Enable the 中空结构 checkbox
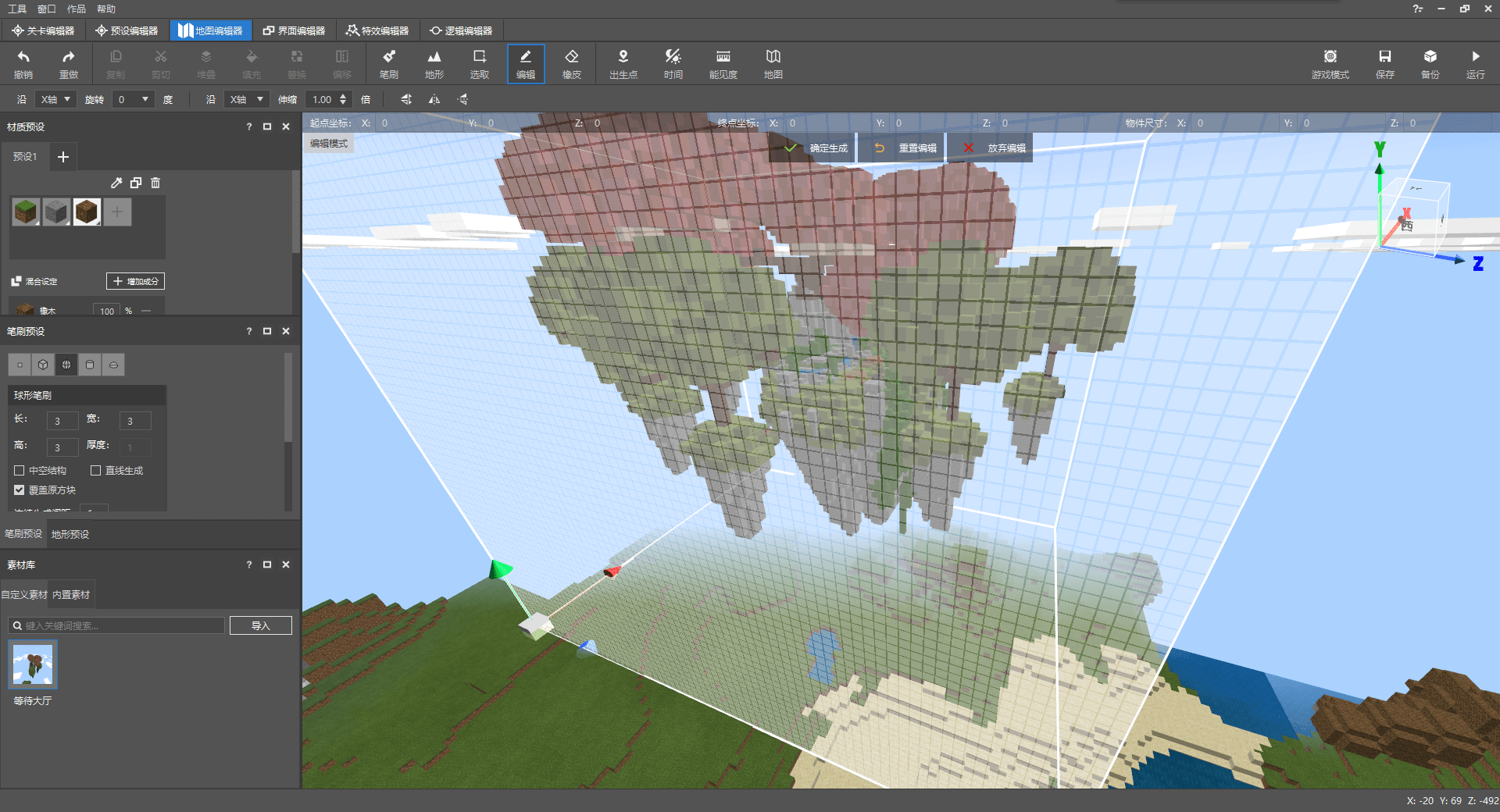 tap(20, 471)
